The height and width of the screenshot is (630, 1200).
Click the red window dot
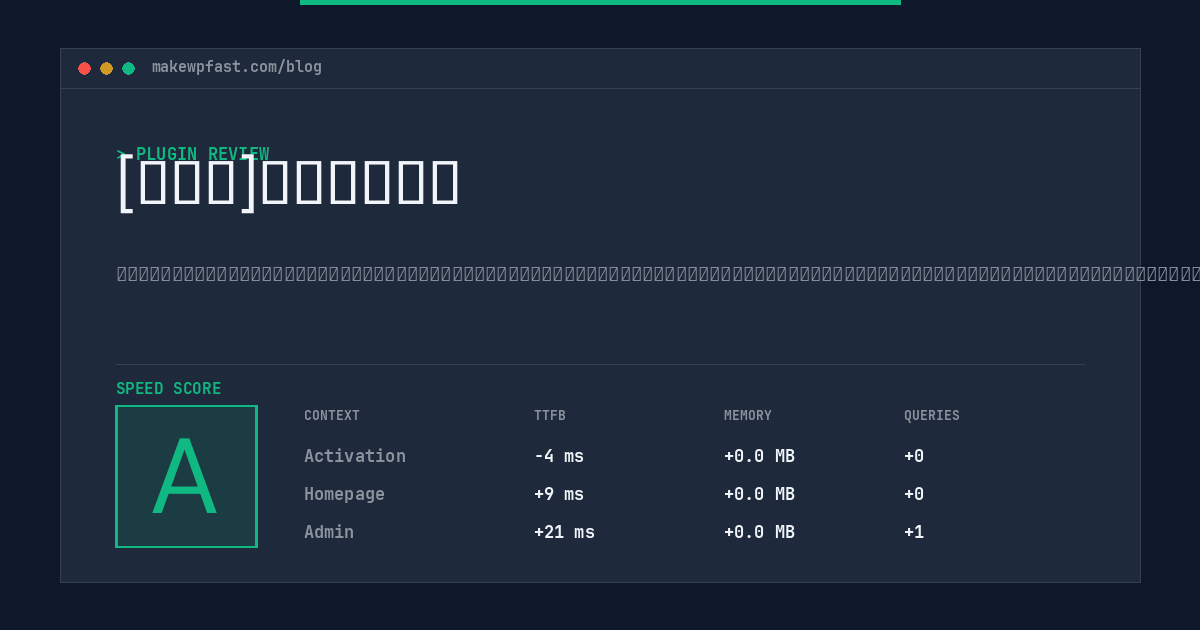click(x=84, y=68)
